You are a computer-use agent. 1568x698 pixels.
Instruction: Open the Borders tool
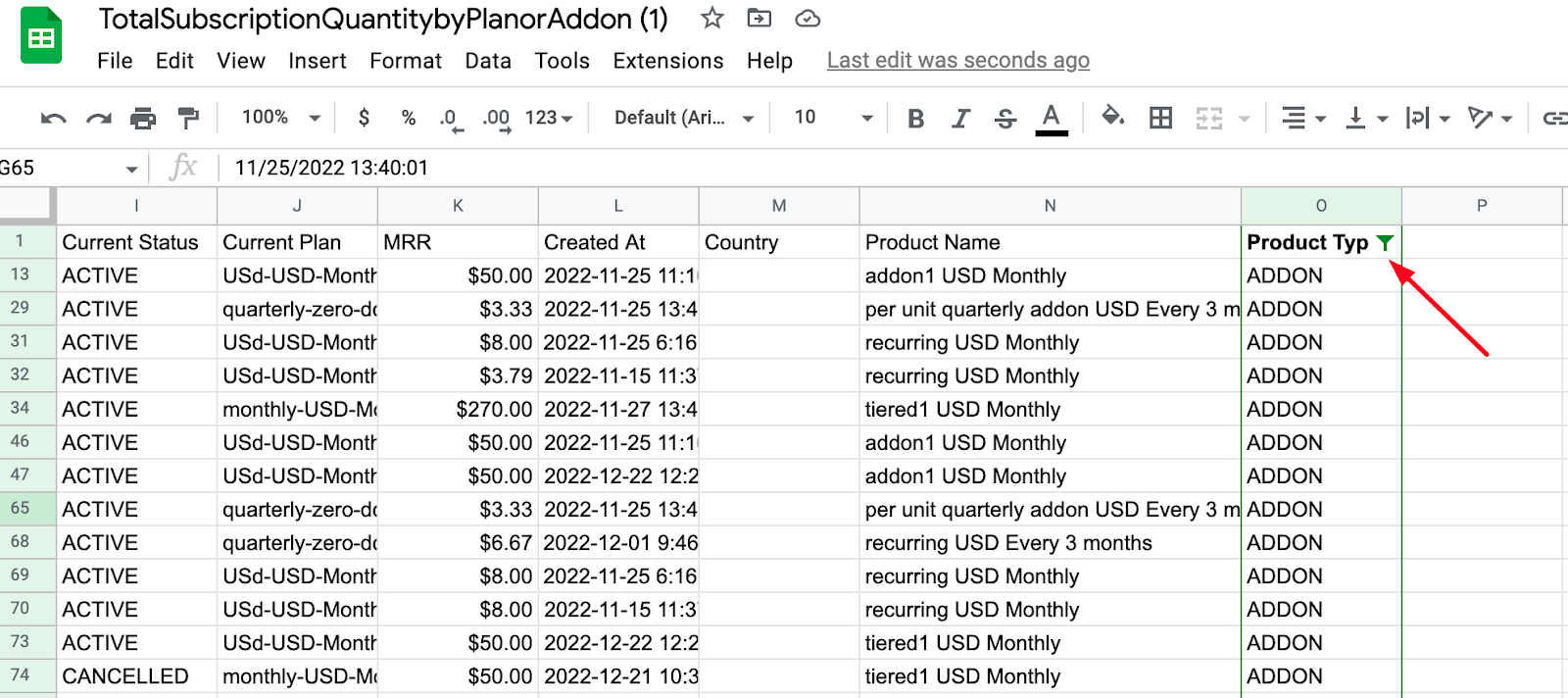click(1160, 119)
